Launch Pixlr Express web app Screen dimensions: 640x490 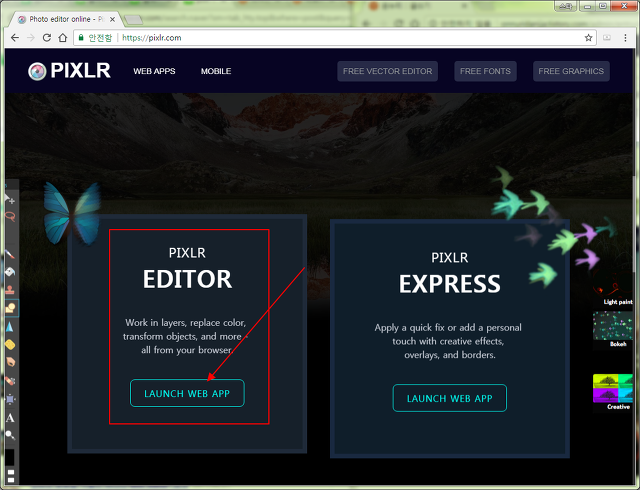(449, 398)
